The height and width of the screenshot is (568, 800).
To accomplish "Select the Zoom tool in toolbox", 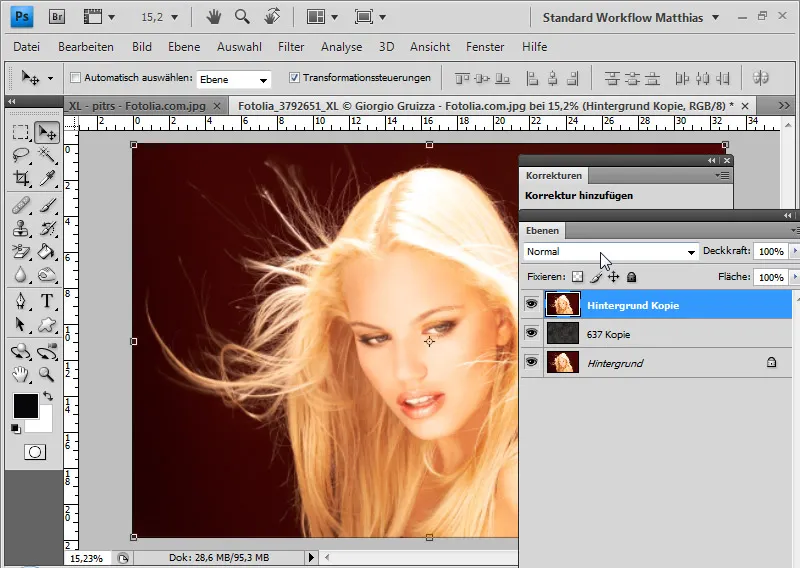I will tap(47, 375).
